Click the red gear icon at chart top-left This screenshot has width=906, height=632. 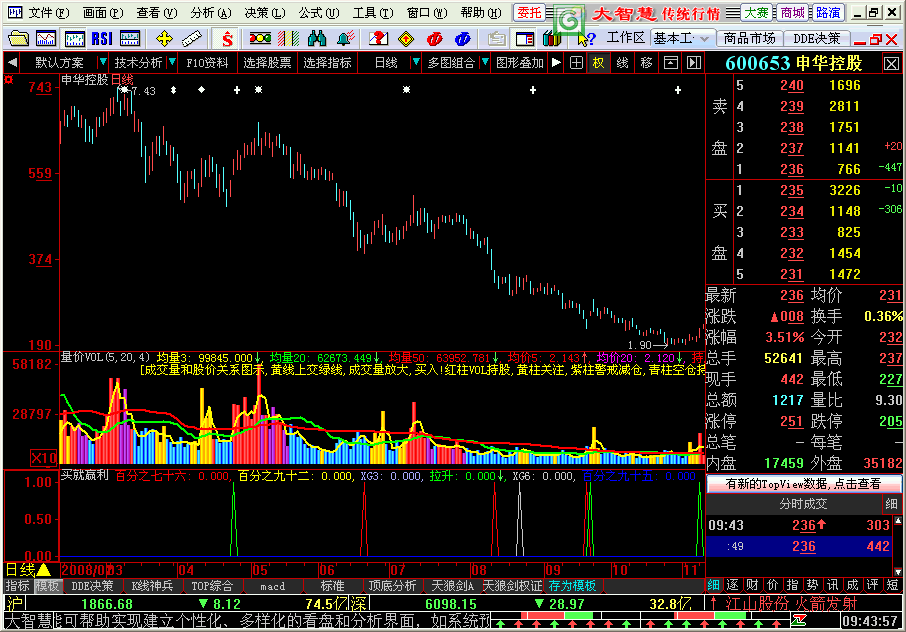(9, 80)
